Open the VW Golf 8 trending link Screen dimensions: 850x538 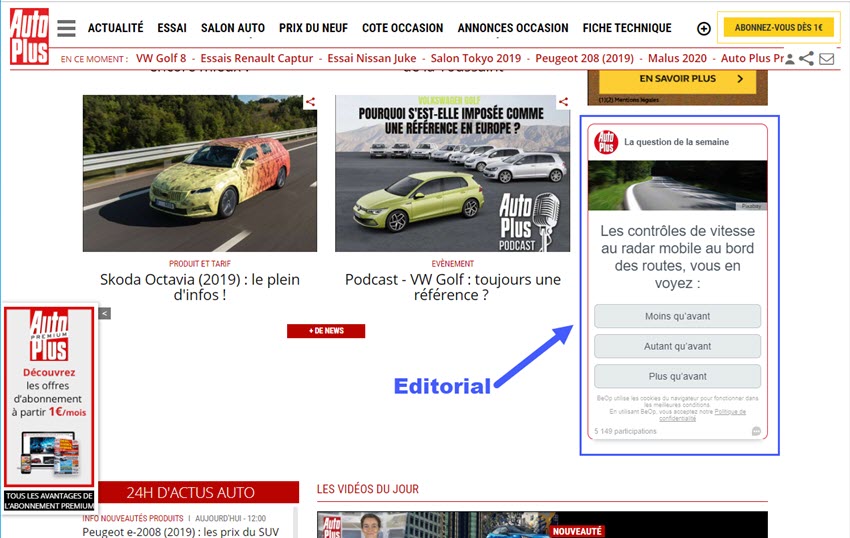[x=161, y=58]
